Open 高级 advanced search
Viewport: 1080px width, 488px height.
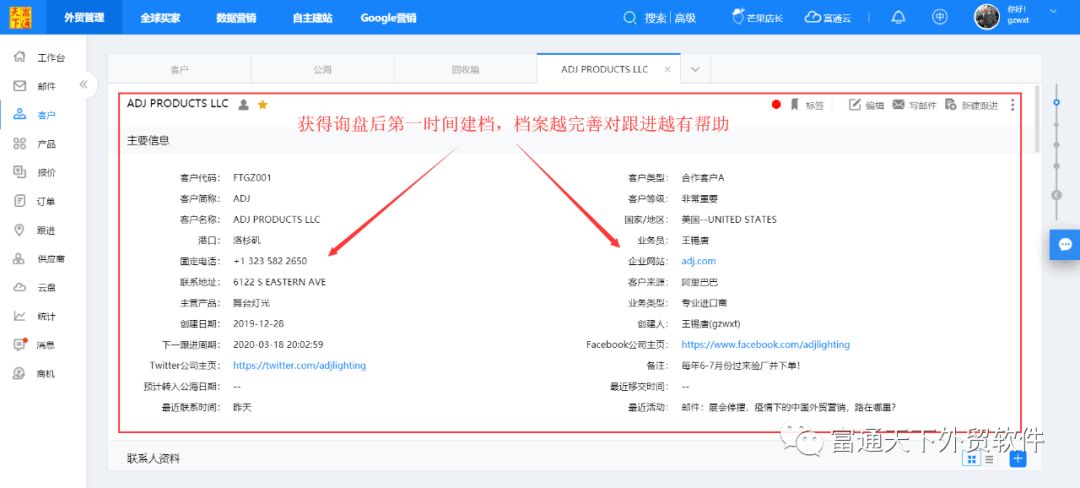pos(685,19)
